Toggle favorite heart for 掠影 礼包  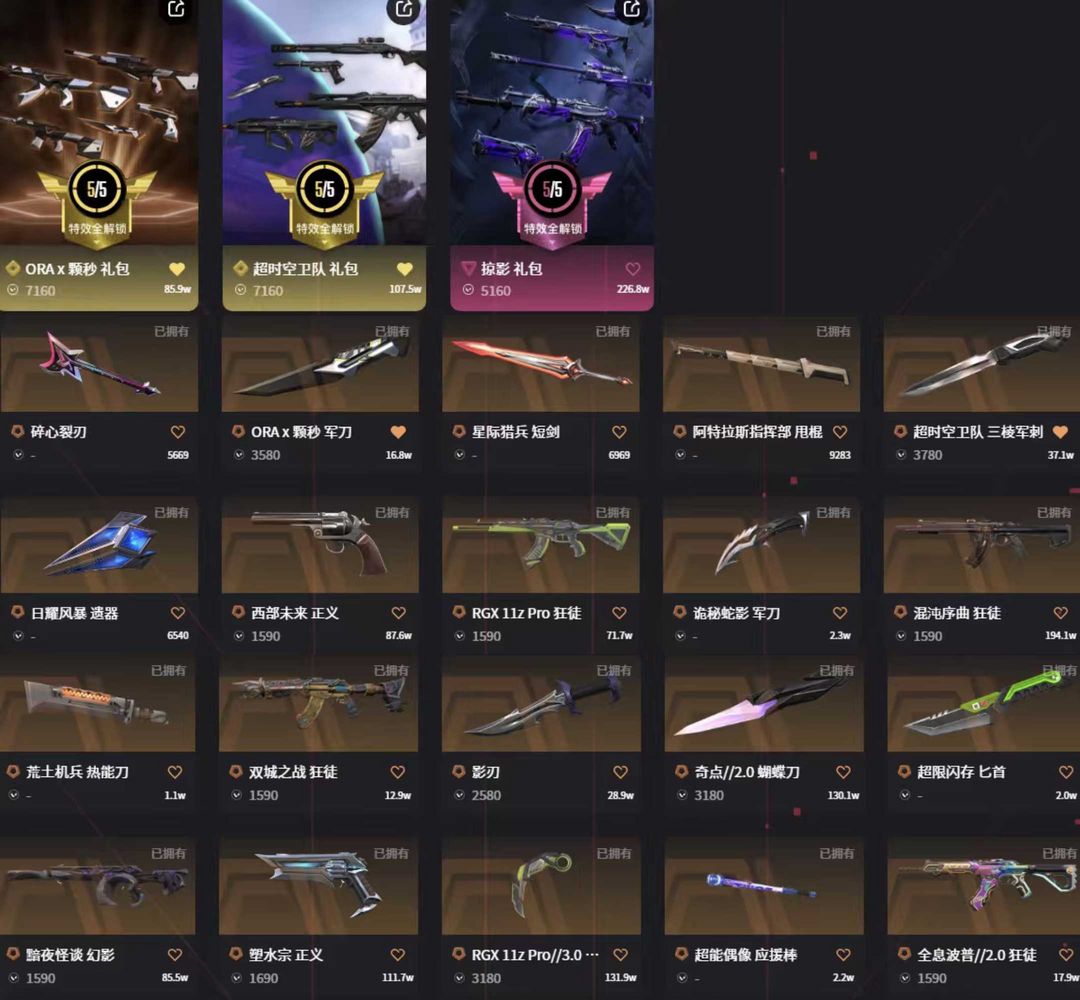pos(633,269)
